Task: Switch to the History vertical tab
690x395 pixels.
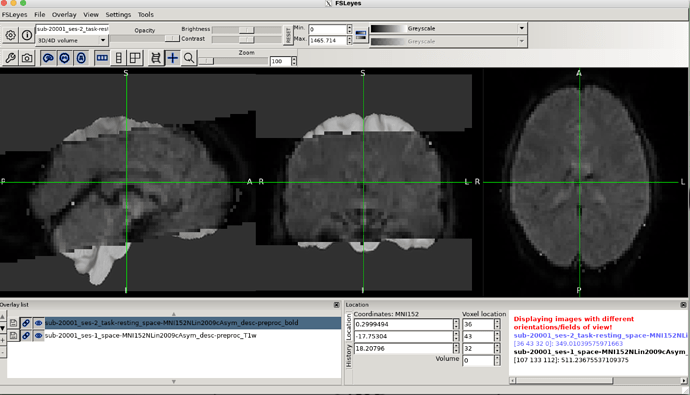Action: (349, 356)
